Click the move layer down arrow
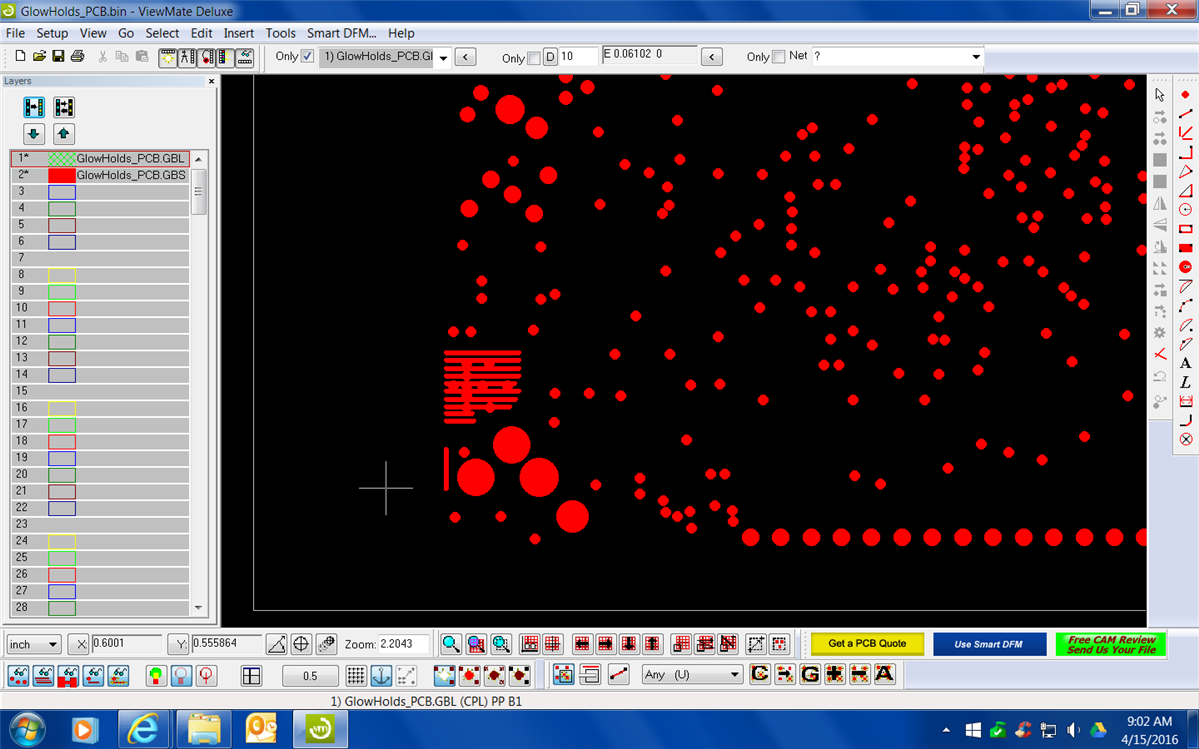This screenshot has width=1199, height=749. [34, 133]
